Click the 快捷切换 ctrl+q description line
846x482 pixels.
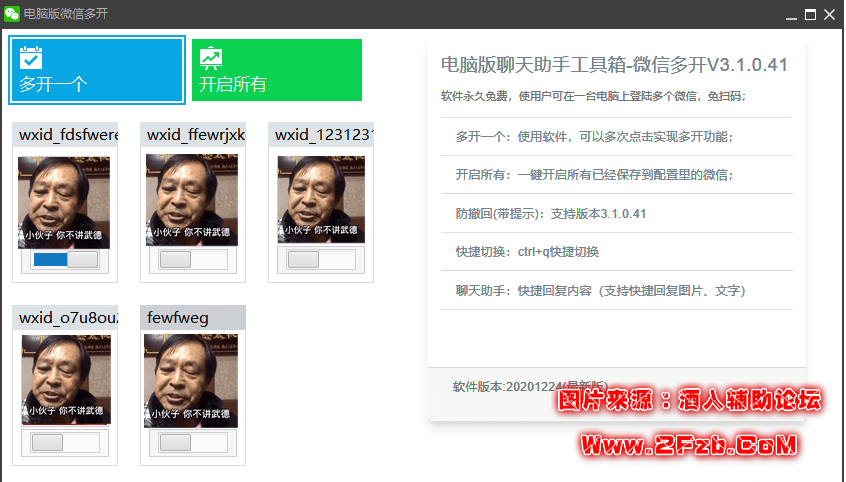click(x=527, y=252)
